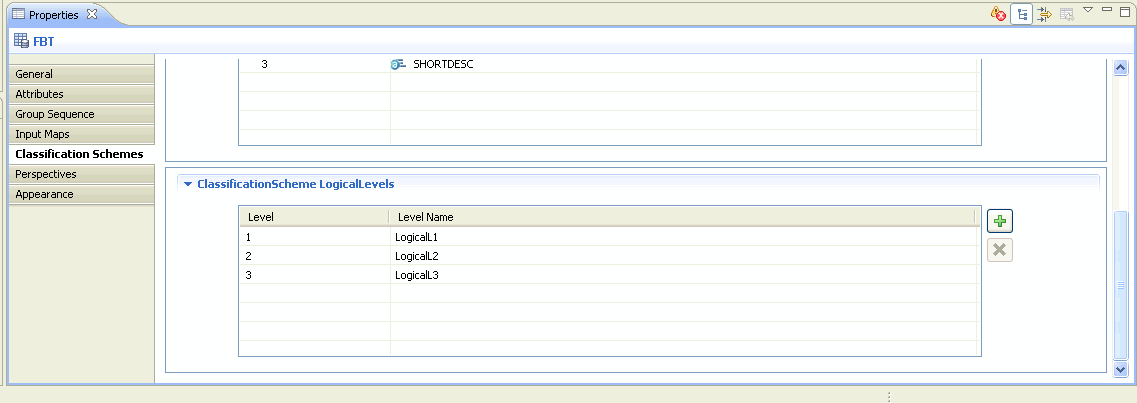The width and height of the screenshot is (1137, 403).
Task: Open the Appearance tab
Action: click(82, 194)
